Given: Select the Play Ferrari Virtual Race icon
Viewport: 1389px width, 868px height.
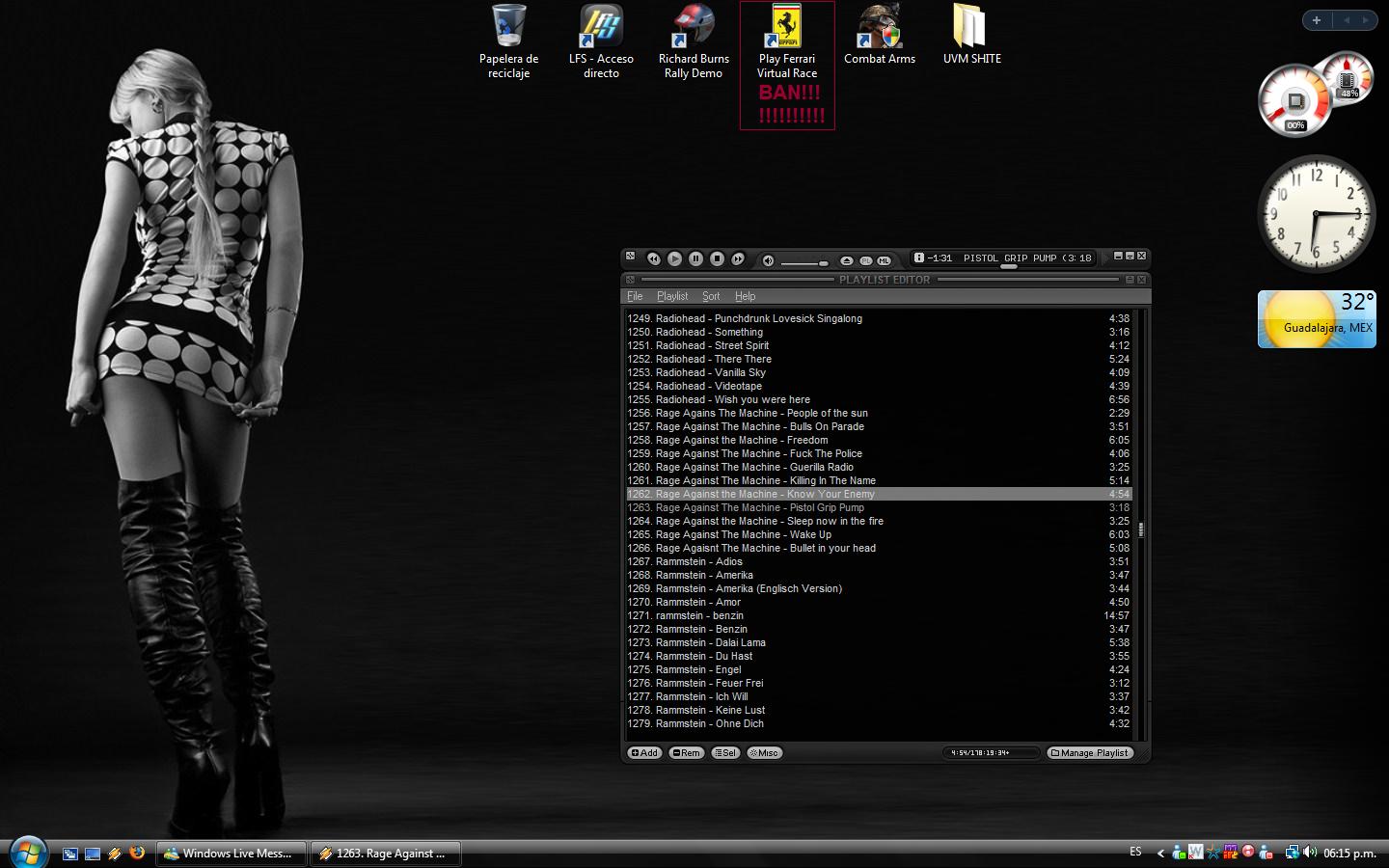Looking at the screenshot, I should pyautogui.click(x=787, y=65).
